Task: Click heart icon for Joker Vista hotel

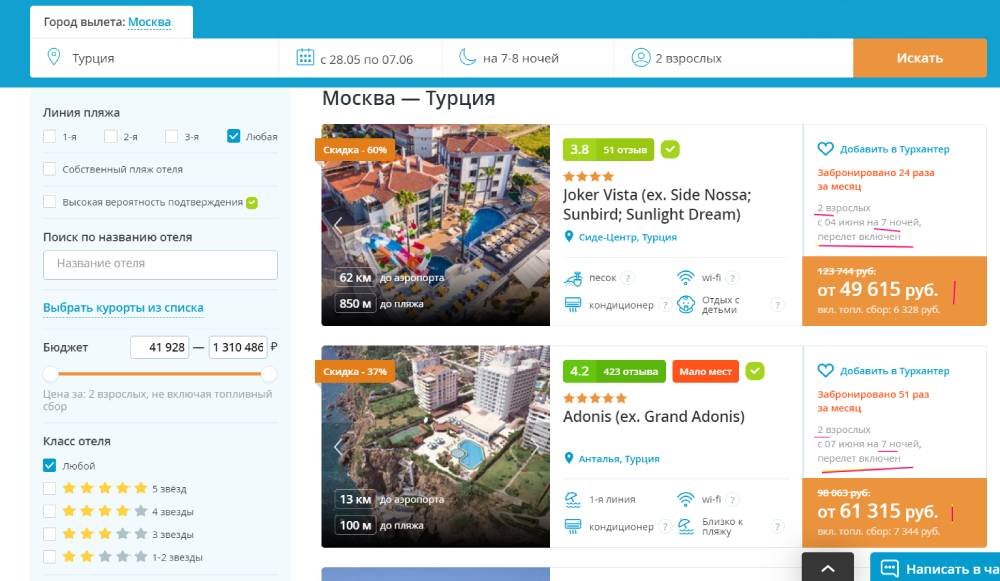Action: pos(825,149)
